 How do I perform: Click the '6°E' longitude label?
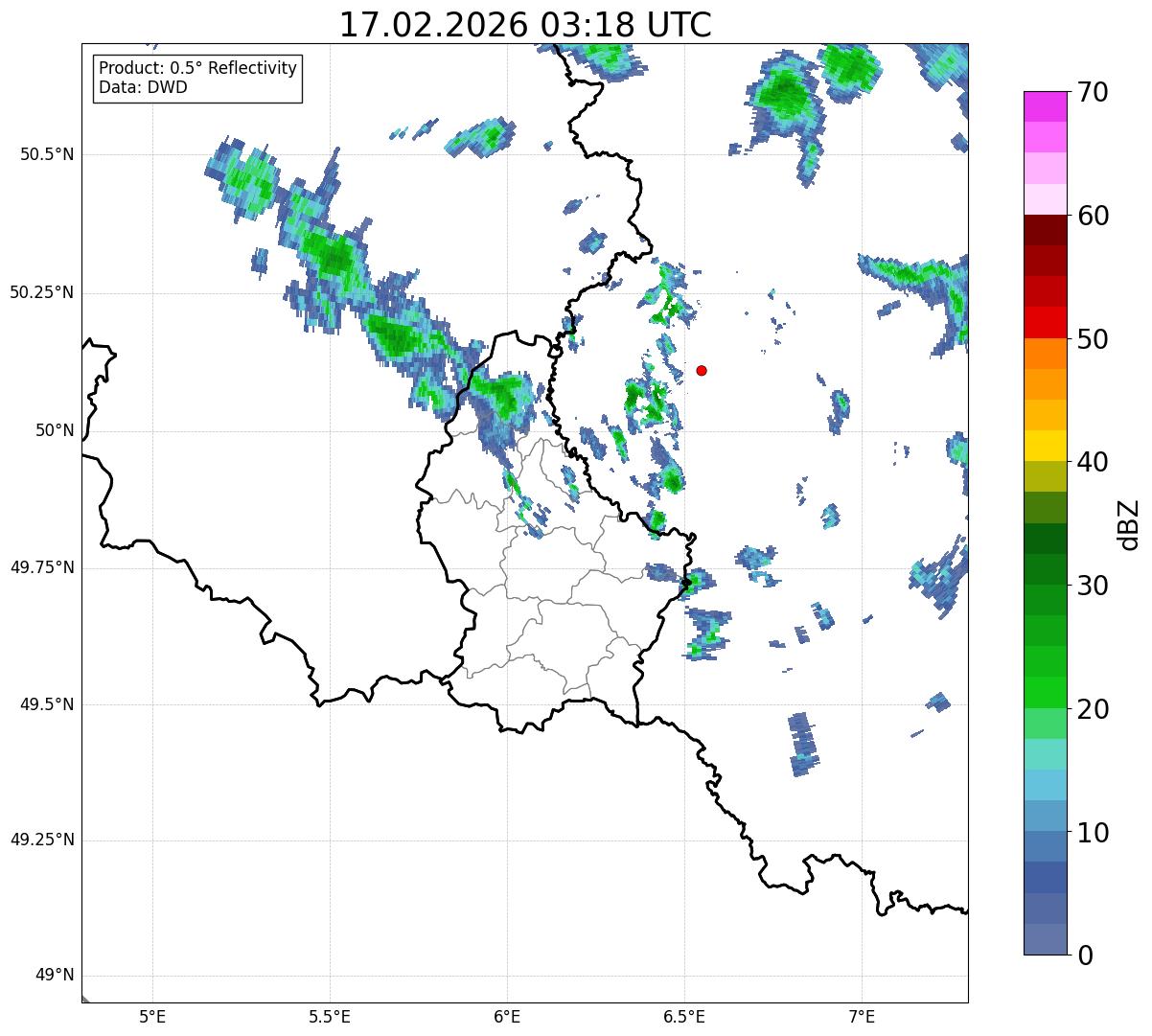click(x=507, y=1016)
